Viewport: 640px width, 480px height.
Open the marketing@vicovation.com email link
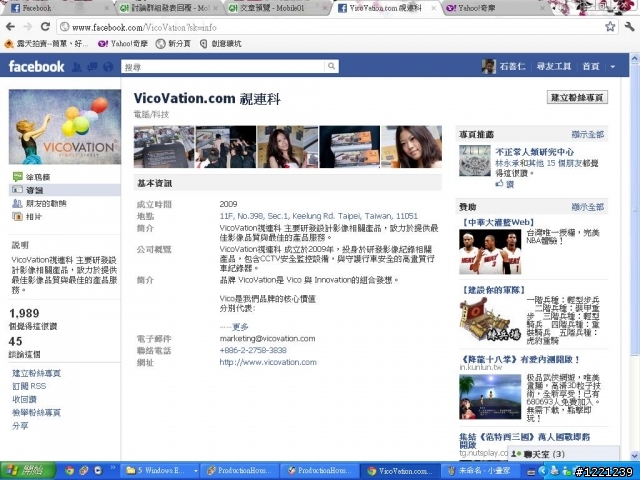tap(267, 338)
